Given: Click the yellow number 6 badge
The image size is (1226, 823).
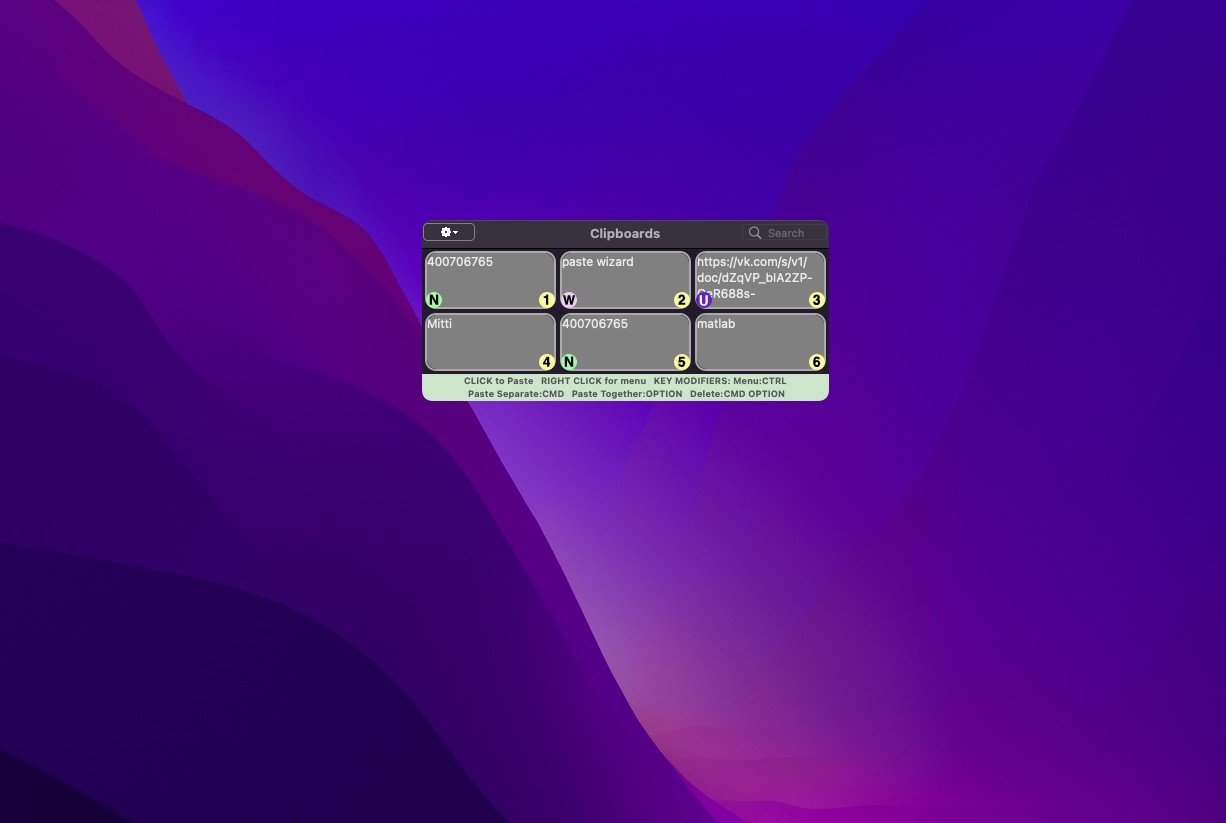Looking at the screenshot, I should pyautogui.click(x=816, y=362).
